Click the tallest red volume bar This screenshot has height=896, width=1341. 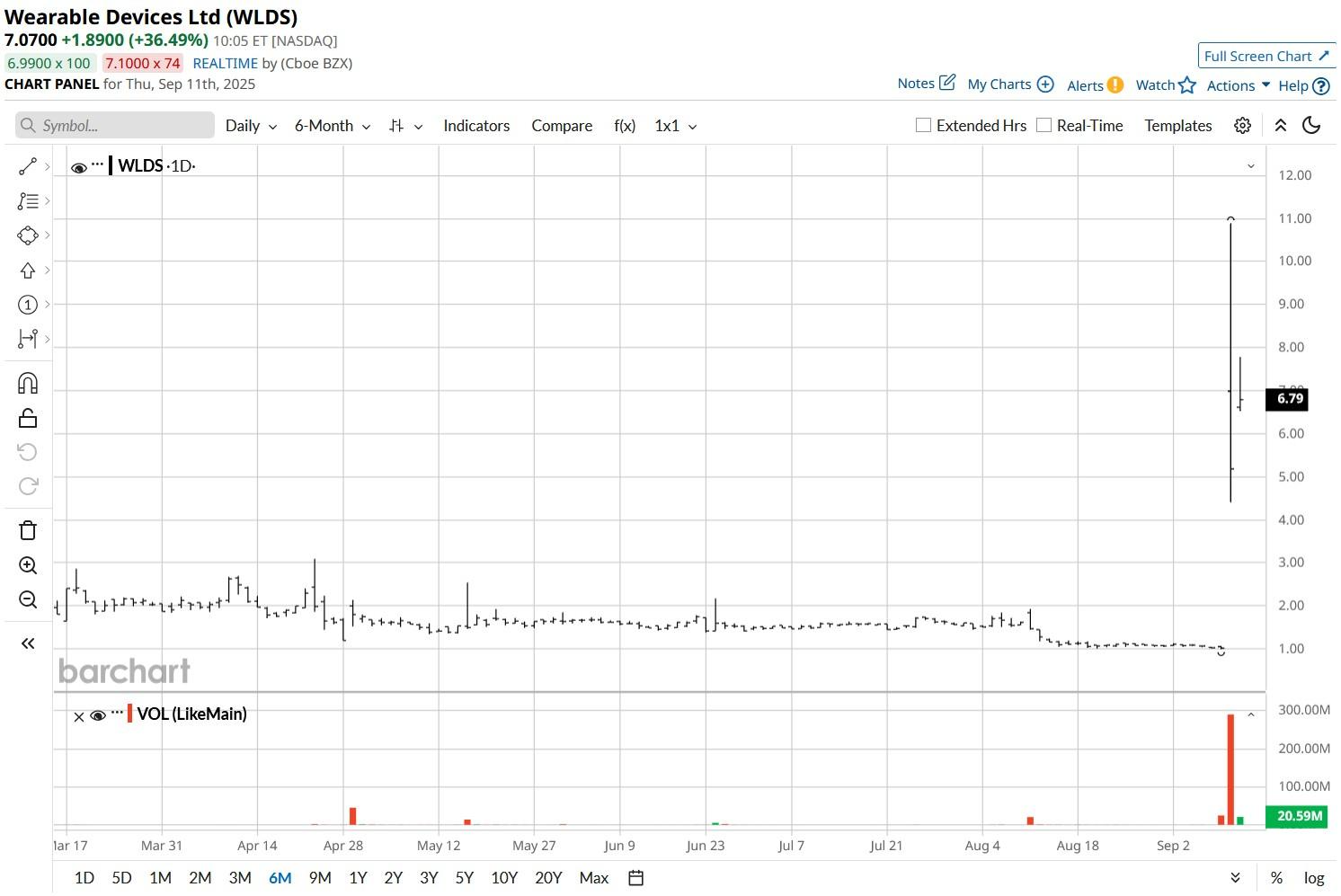(x=1230, y=769)
